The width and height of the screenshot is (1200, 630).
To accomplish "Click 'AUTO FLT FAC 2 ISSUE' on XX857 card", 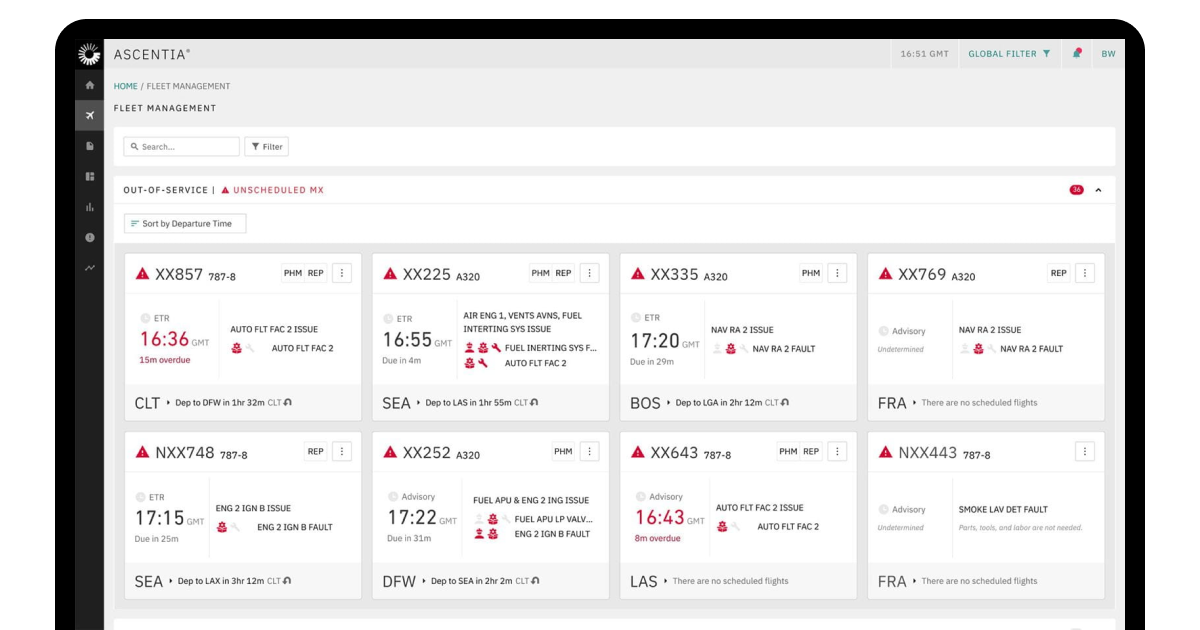I will (274, 329).
